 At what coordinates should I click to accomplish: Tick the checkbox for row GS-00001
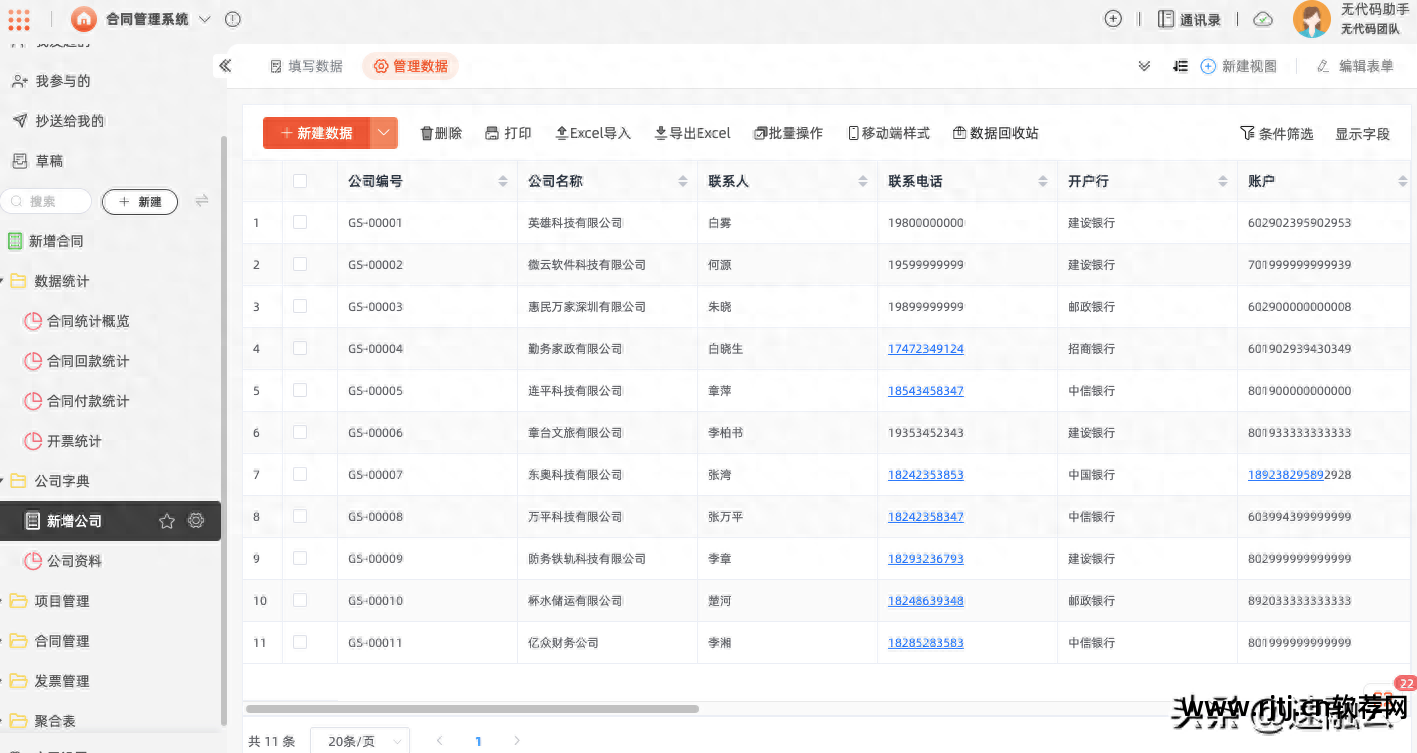click(300, 222)
